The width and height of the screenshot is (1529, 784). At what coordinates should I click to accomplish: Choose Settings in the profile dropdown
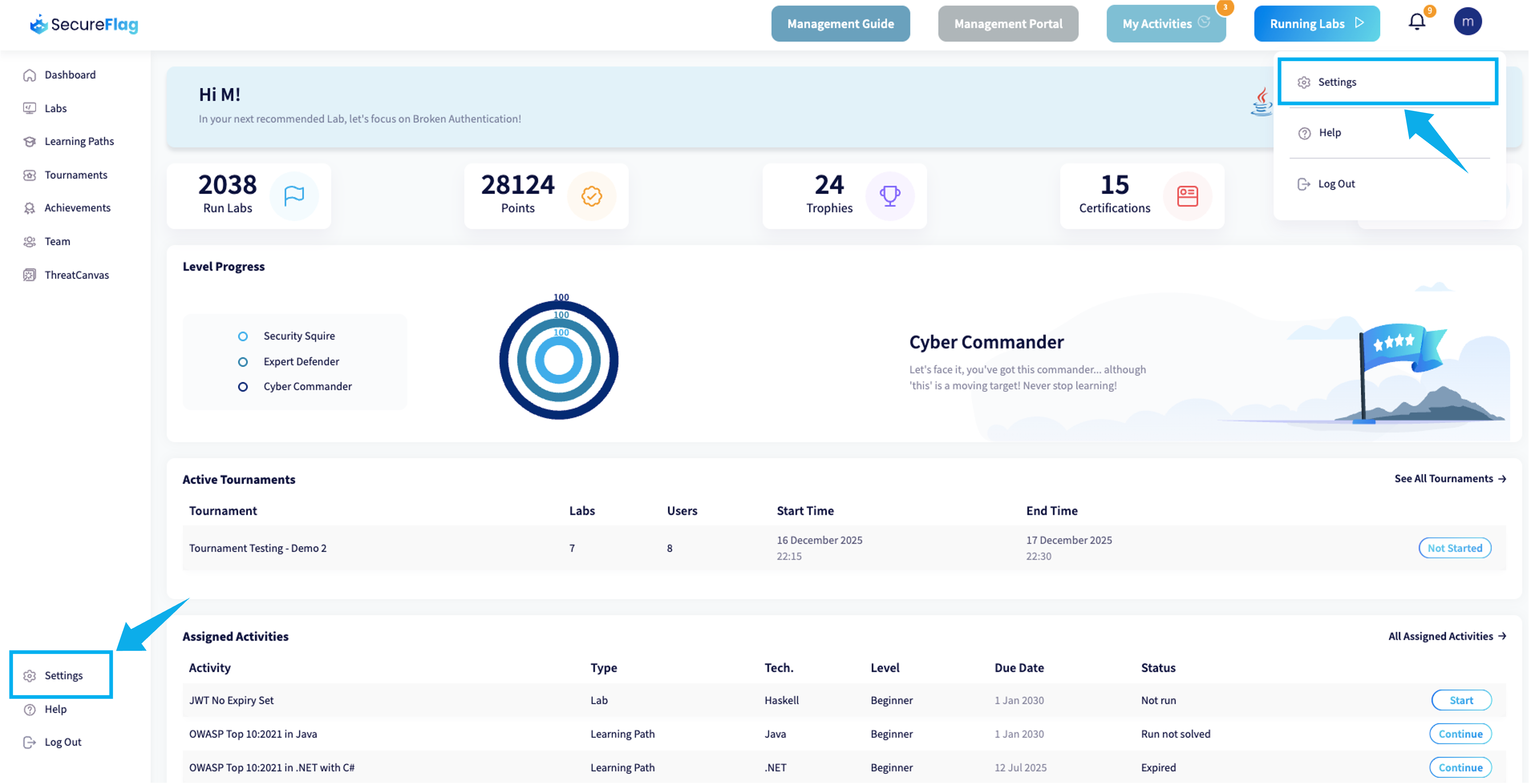pyautogui.click(x=1337, y=82)
